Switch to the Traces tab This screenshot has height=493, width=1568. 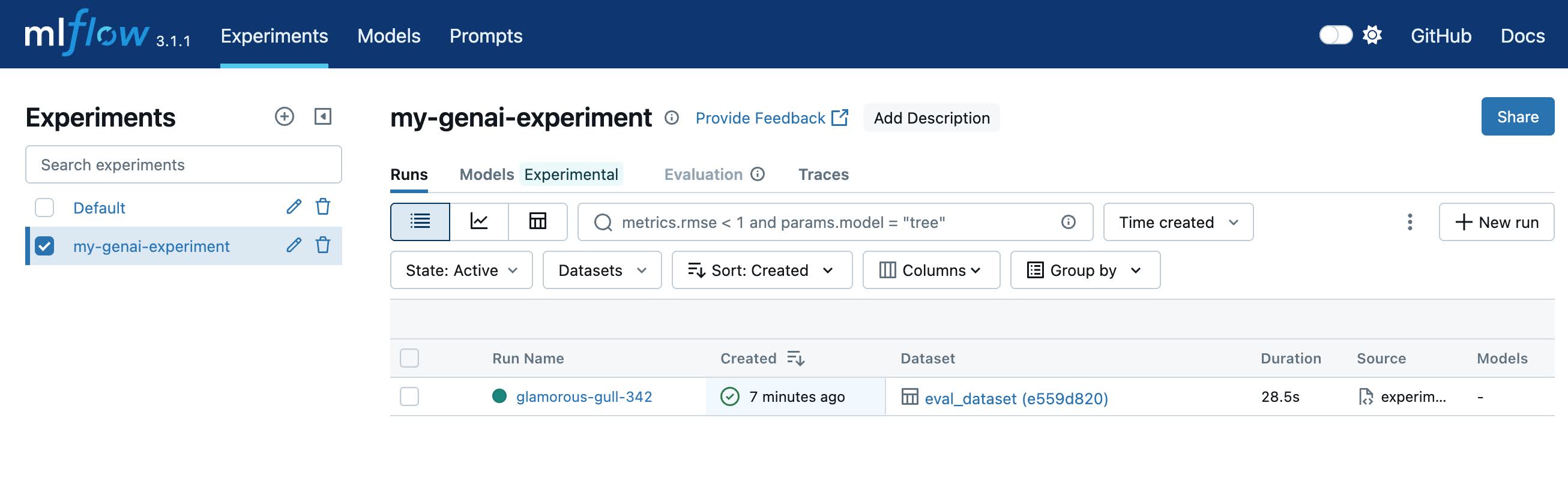(823, 175)
